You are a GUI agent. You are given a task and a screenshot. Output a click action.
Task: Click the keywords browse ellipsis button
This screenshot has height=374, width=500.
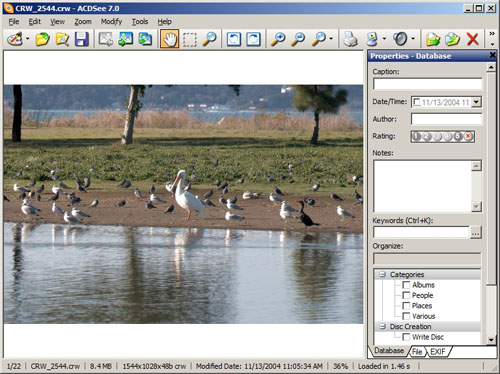(476, 233)
